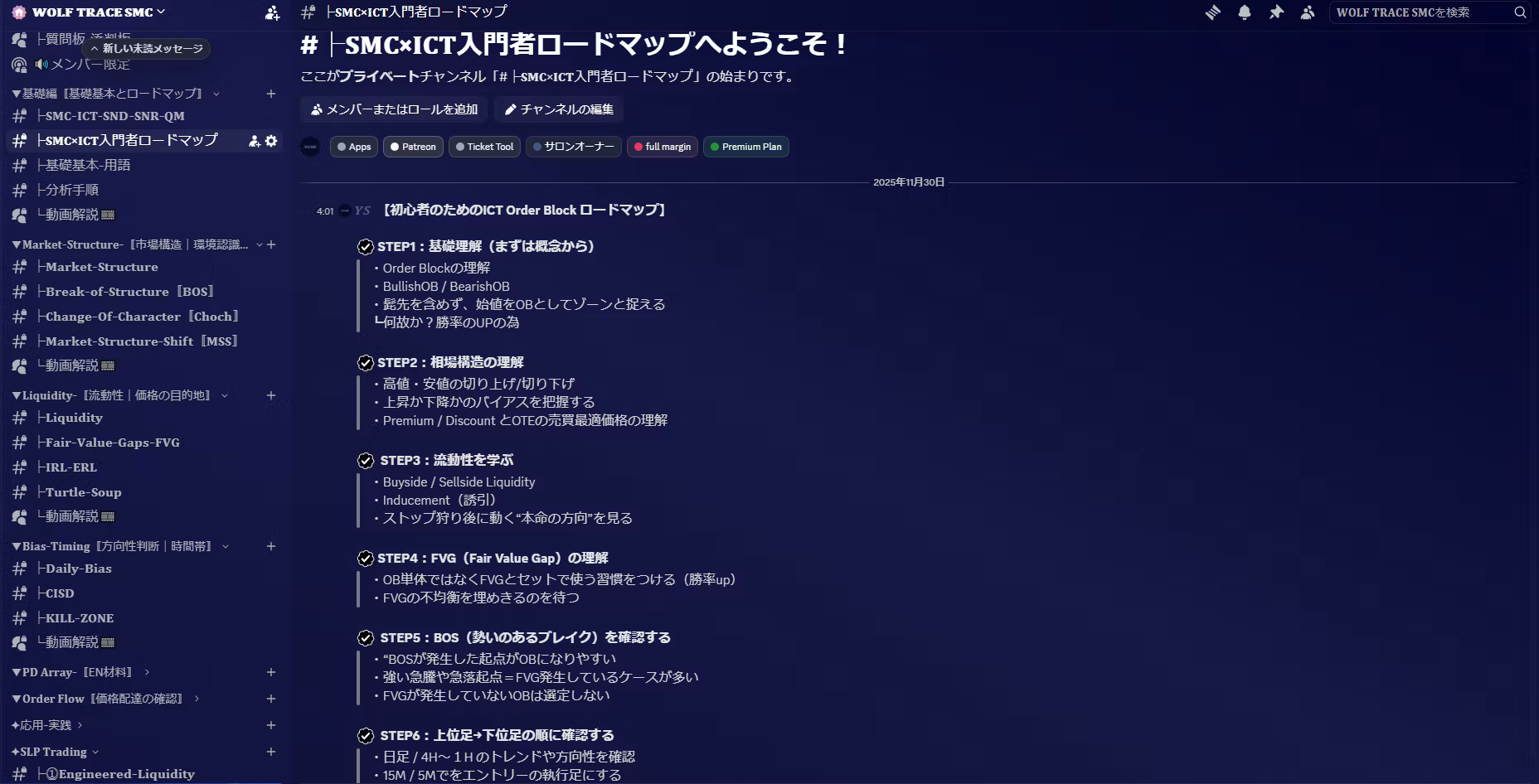The image size is (1539, 784).
Task: Open Turtle-Soup channel
Action: (x=144, y=492)
